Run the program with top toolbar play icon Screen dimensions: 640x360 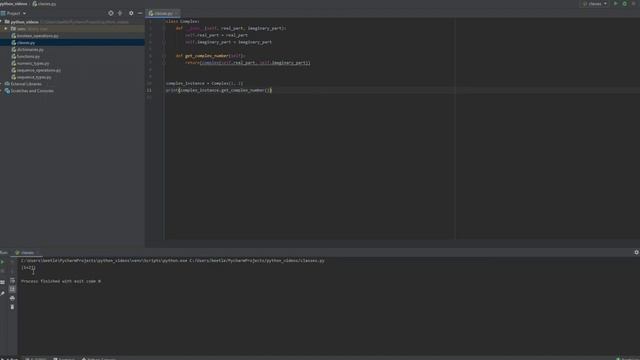pyautogui.click(x=616, y=3)
